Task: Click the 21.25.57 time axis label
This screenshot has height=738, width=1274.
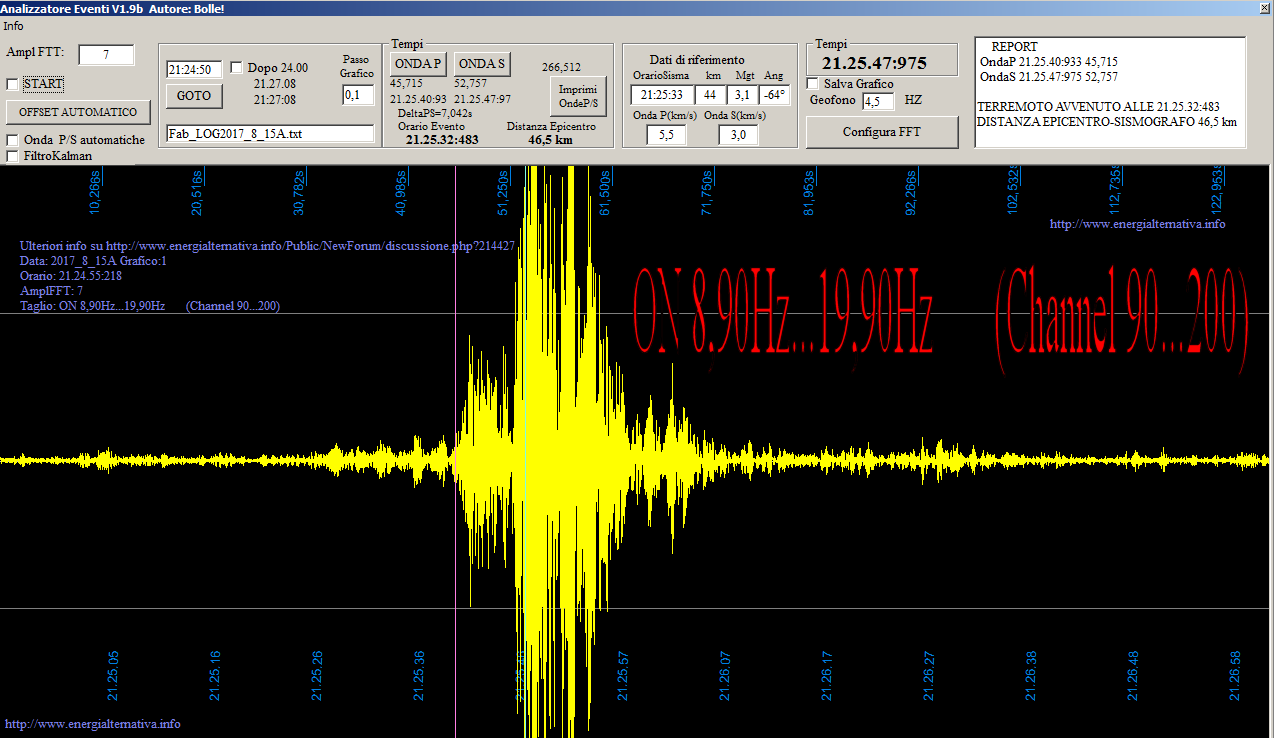Action: [623, 677]
